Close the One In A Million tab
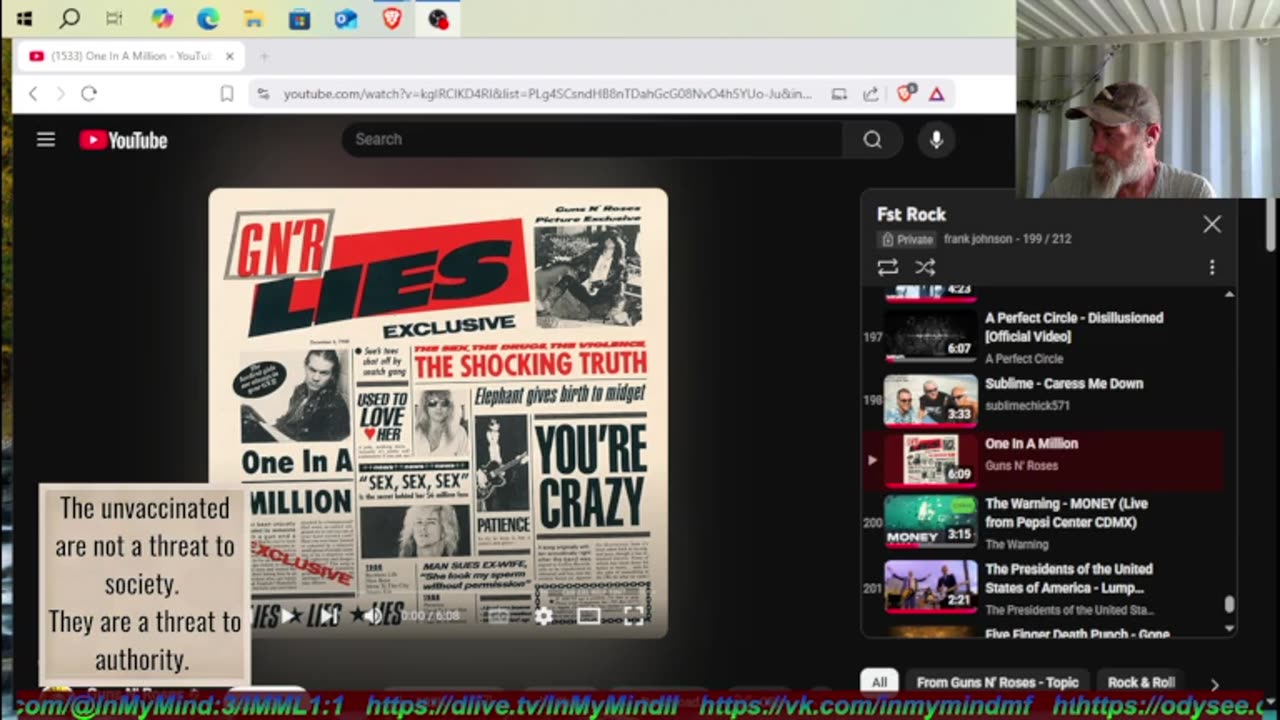 [x=229, y=56]
